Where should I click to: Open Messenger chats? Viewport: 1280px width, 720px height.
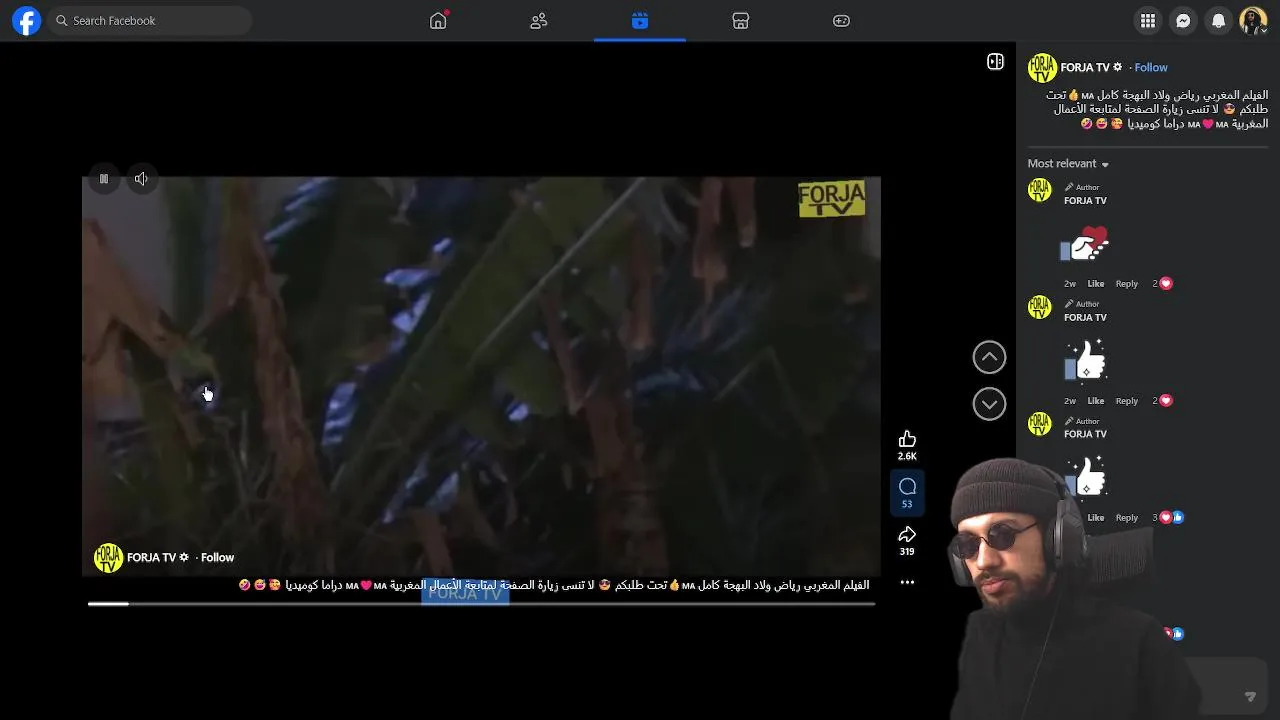pos(1183,20)
